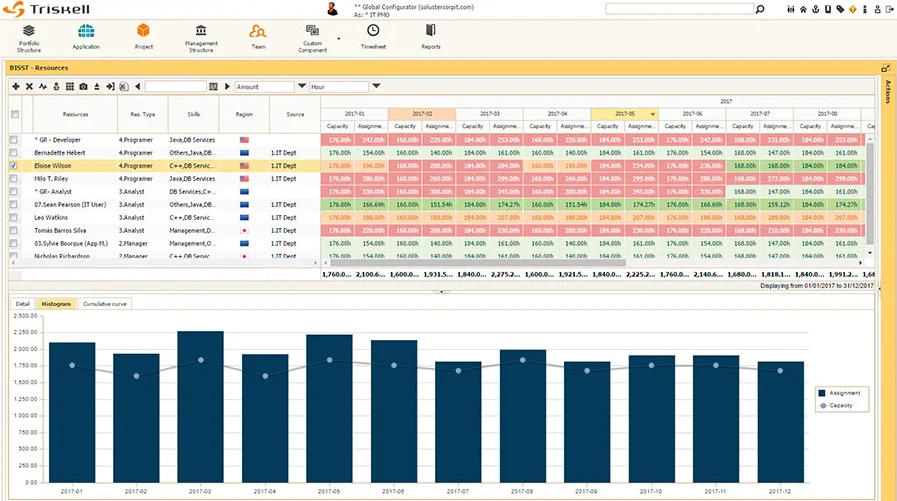Click the pulse chart icon in grid toolbar
This screenshot has height=501, width=897.
tap(43, 86)
